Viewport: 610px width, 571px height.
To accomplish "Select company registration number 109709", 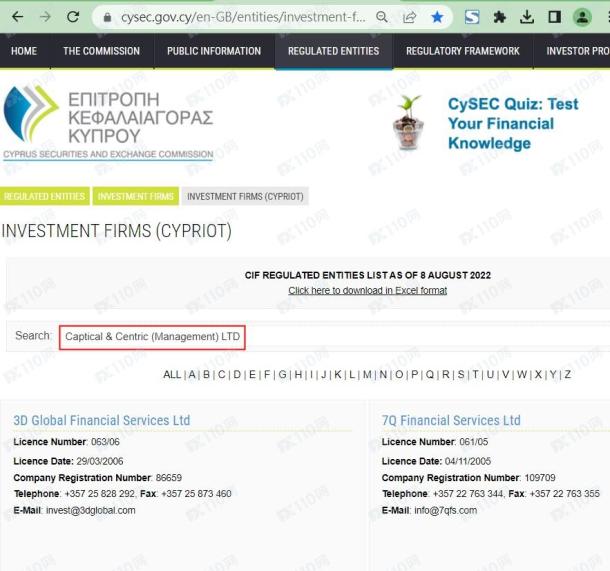I will pyautogui.click(x=540, y=478).
